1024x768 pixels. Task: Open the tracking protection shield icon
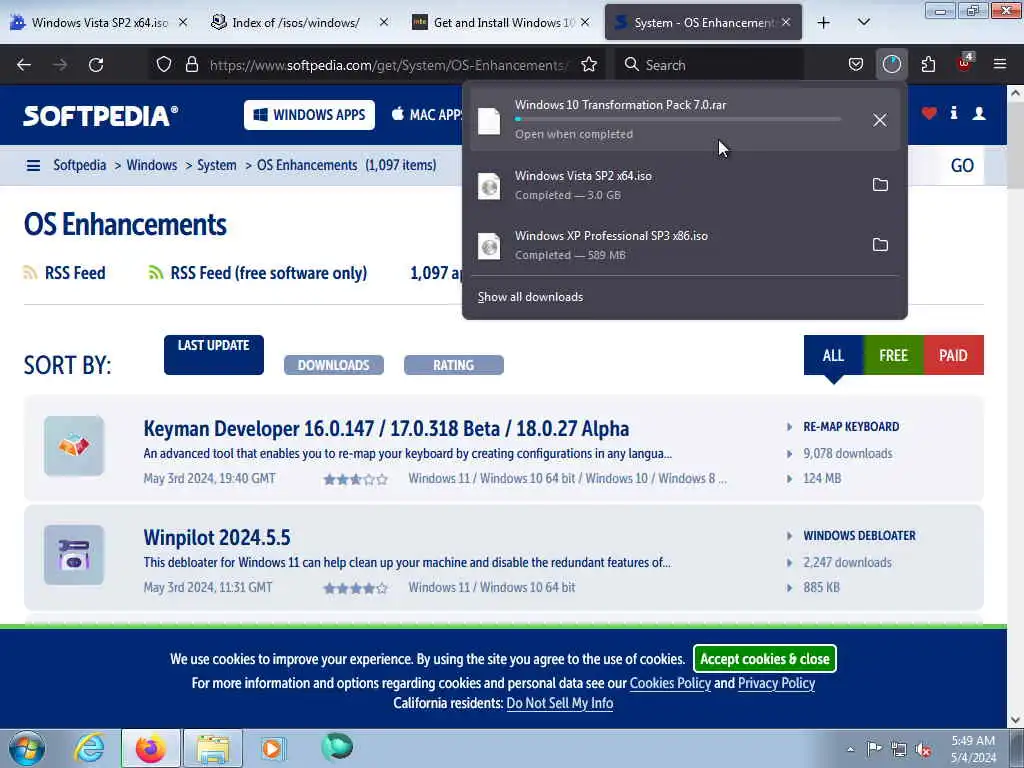coord(164,65)
